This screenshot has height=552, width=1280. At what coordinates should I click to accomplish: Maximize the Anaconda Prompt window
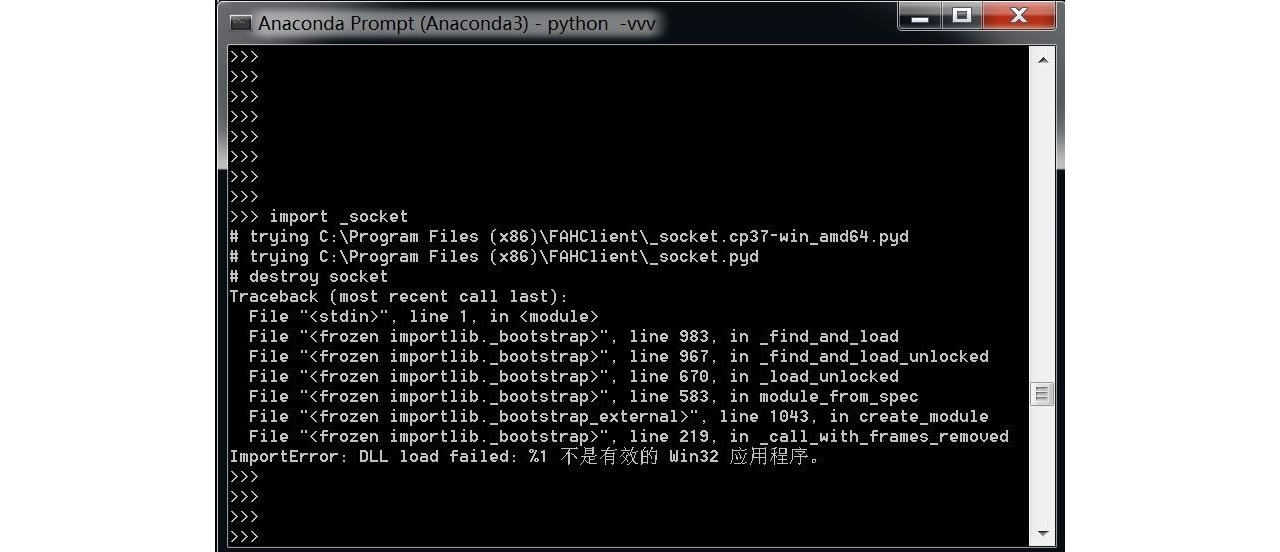[962, 16]
